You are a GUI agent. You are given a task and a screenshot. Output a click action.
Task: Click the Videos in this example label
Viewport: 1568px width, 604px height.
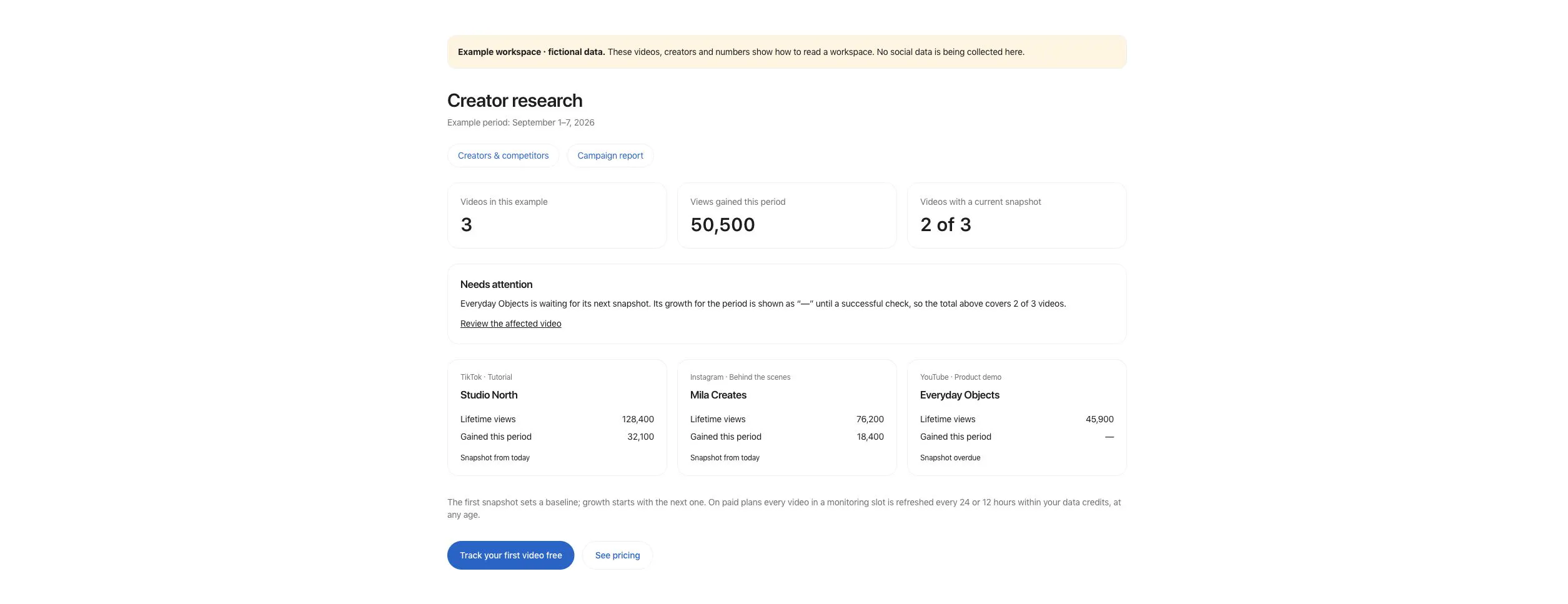pyautogui.click(x=504, y=202)
